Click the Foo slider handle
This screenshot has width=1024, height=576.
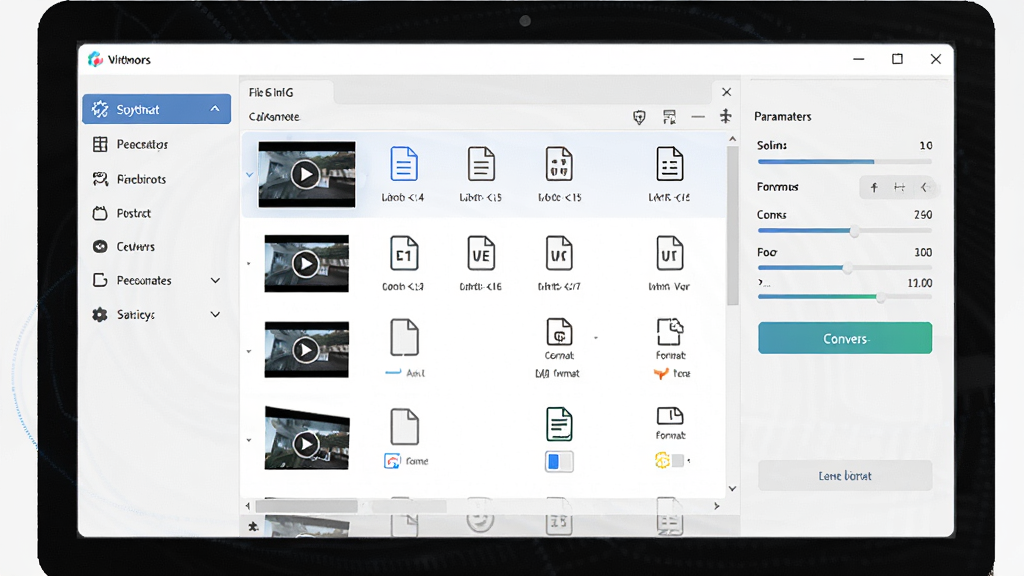pyautogui.click(x=848, y=268)
